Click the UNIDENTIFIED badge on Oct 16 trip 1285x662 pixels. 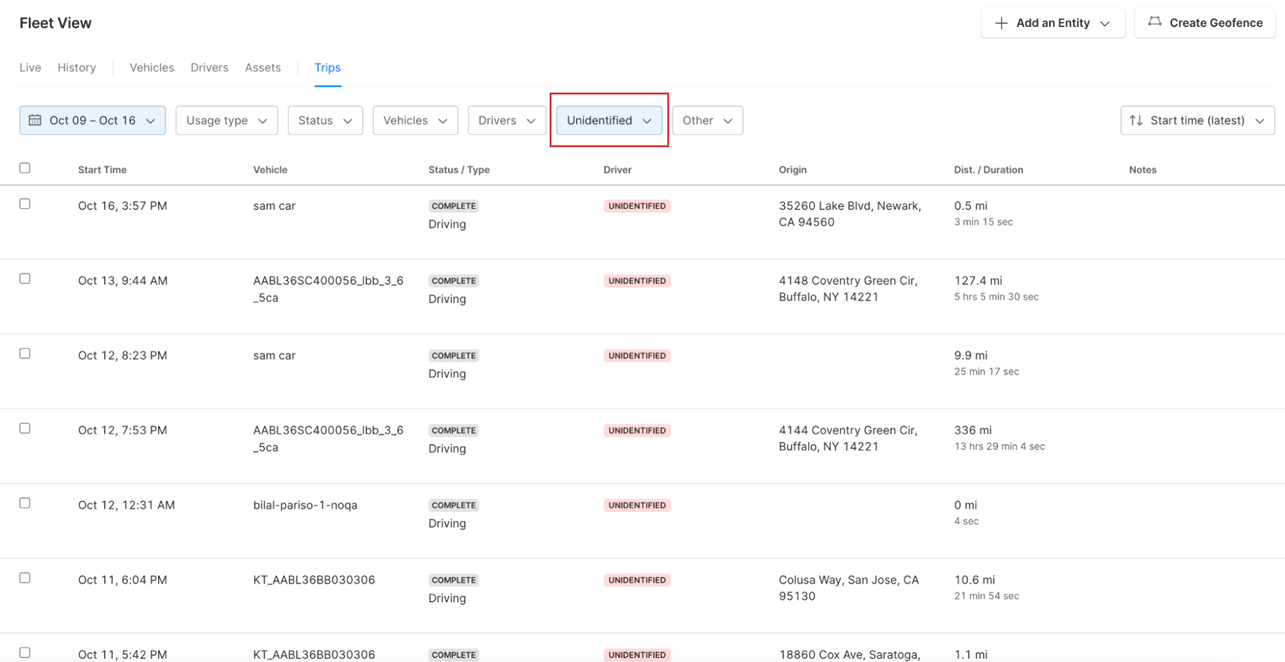pos(636,206)
